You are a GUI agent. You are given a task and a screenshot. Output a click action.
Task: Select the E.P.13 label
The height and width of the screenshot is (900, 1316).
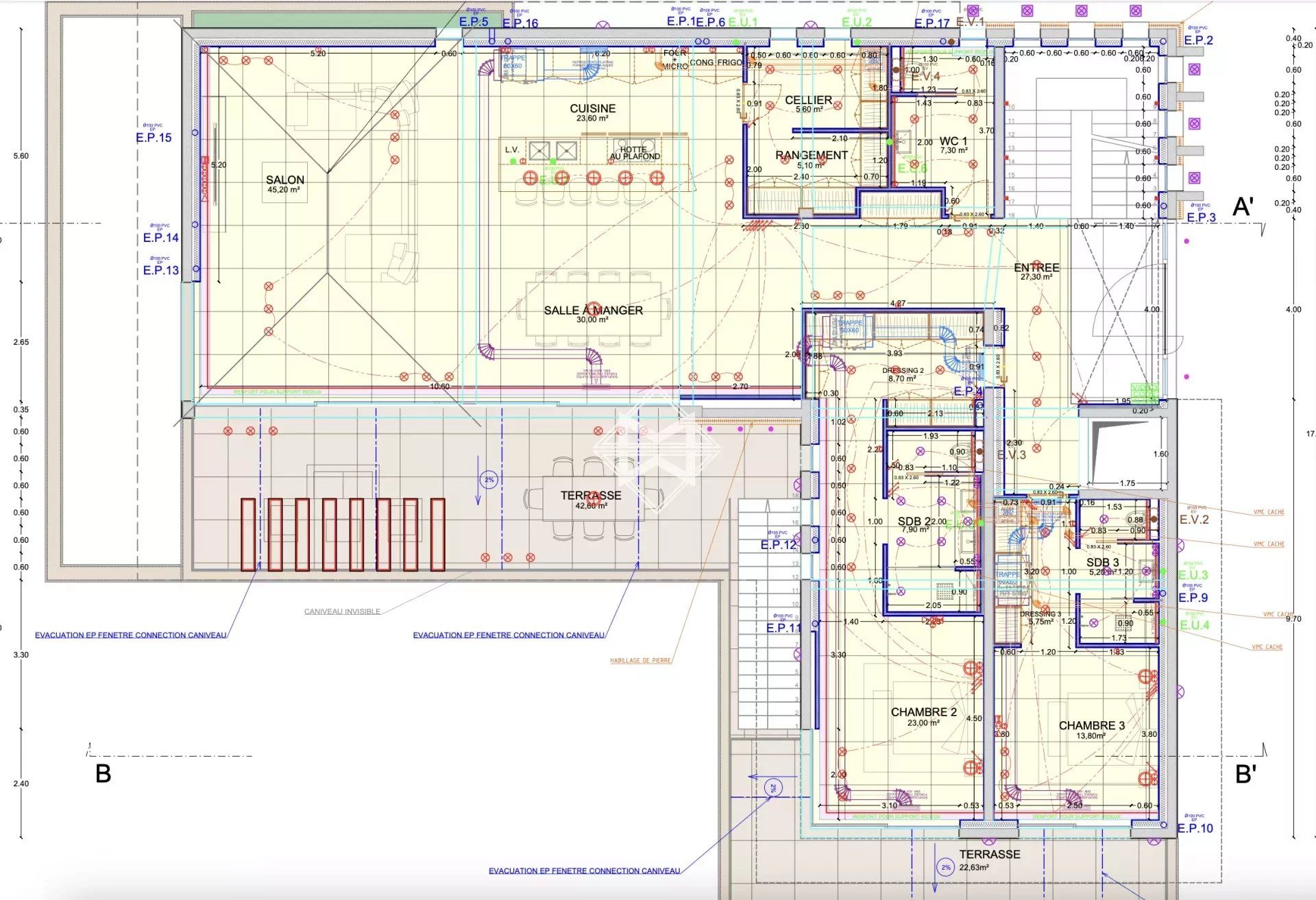160,271
